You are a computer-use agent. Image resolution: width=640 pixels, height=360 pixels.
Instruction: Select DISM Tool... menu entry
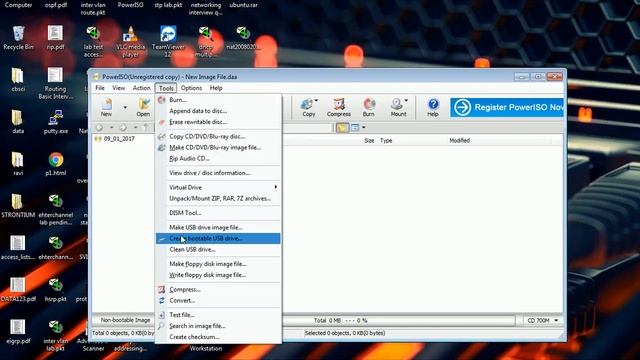tap(218, 213)
